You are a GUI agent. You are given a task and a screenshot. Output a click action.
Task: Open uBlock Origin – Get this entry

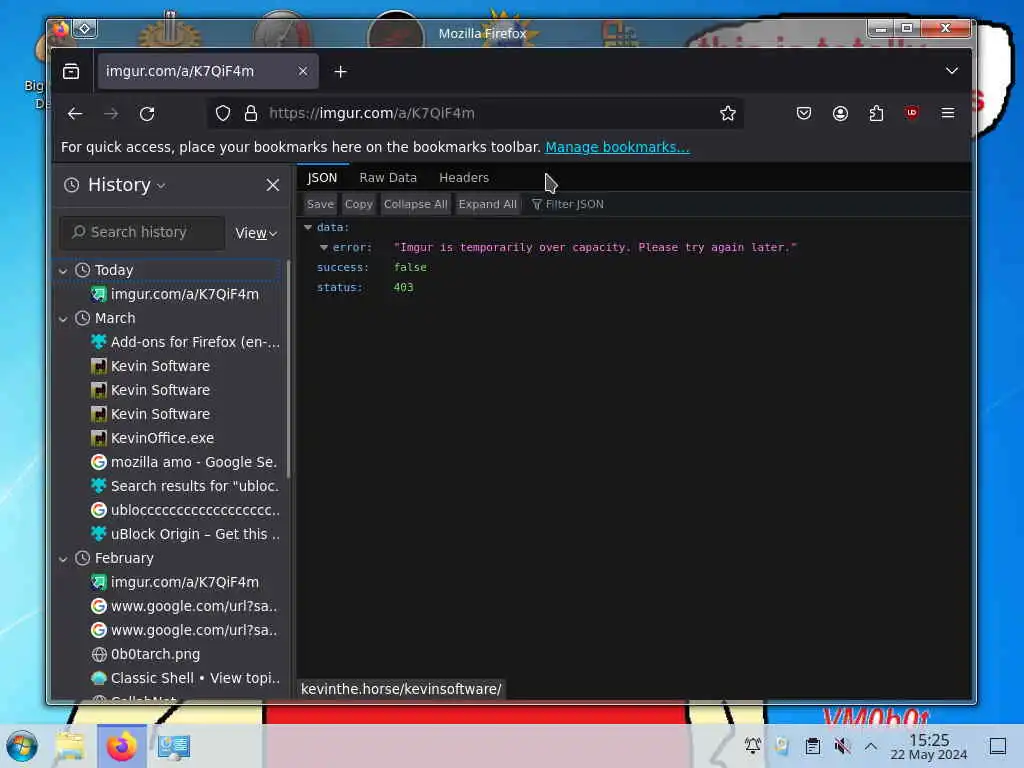coord(185,534)
